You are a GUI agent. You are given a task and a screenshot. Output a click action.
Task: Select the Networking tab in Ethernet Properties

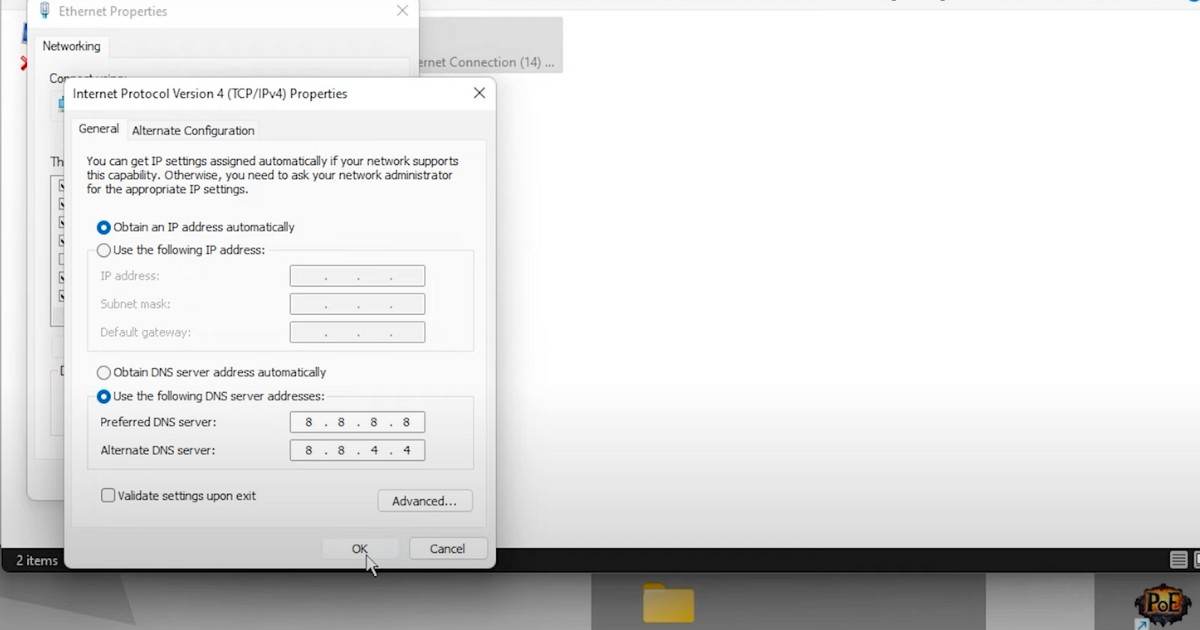(71, 46)
